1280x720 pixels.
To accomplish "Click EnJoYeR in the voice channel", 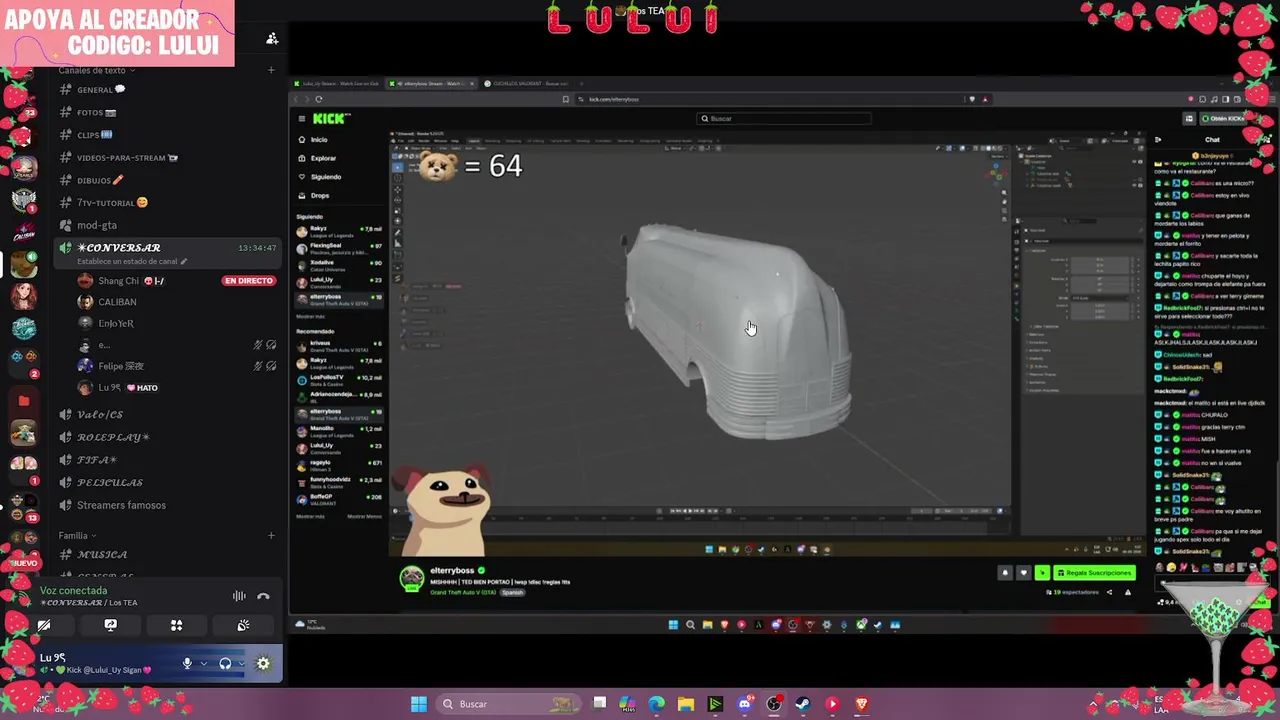I will click(x=115, y=323).
